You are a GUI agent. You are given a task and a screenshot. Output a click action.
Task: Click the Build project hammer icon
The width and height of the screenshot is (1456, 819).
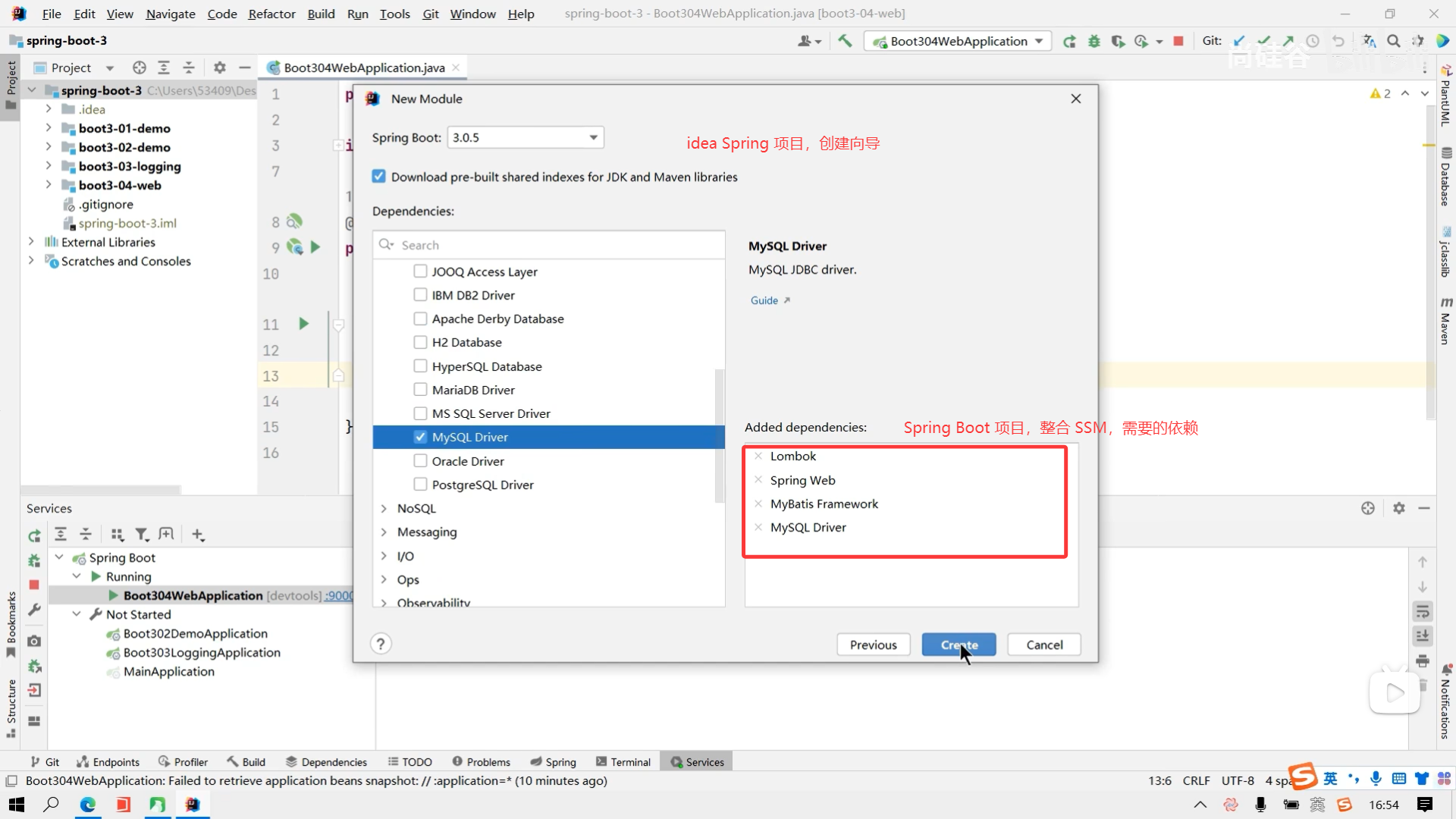click(x=845, y=41)
